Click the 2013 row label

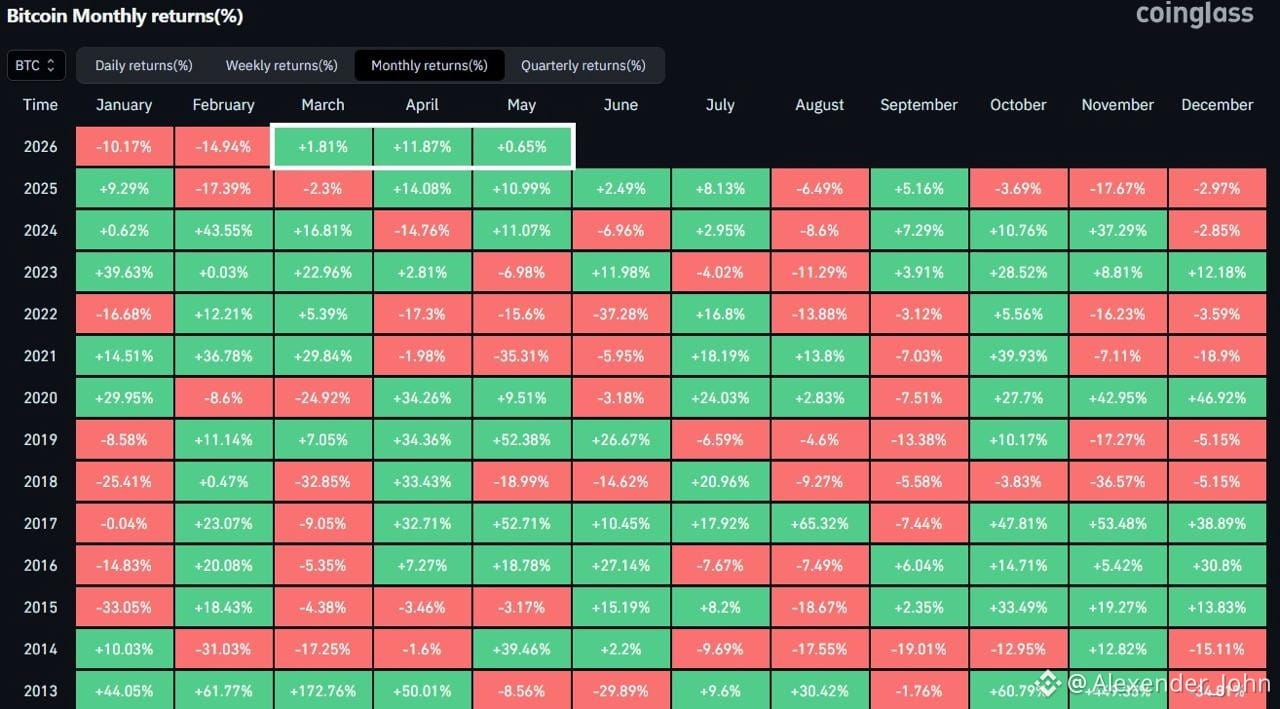pos(40,691)
